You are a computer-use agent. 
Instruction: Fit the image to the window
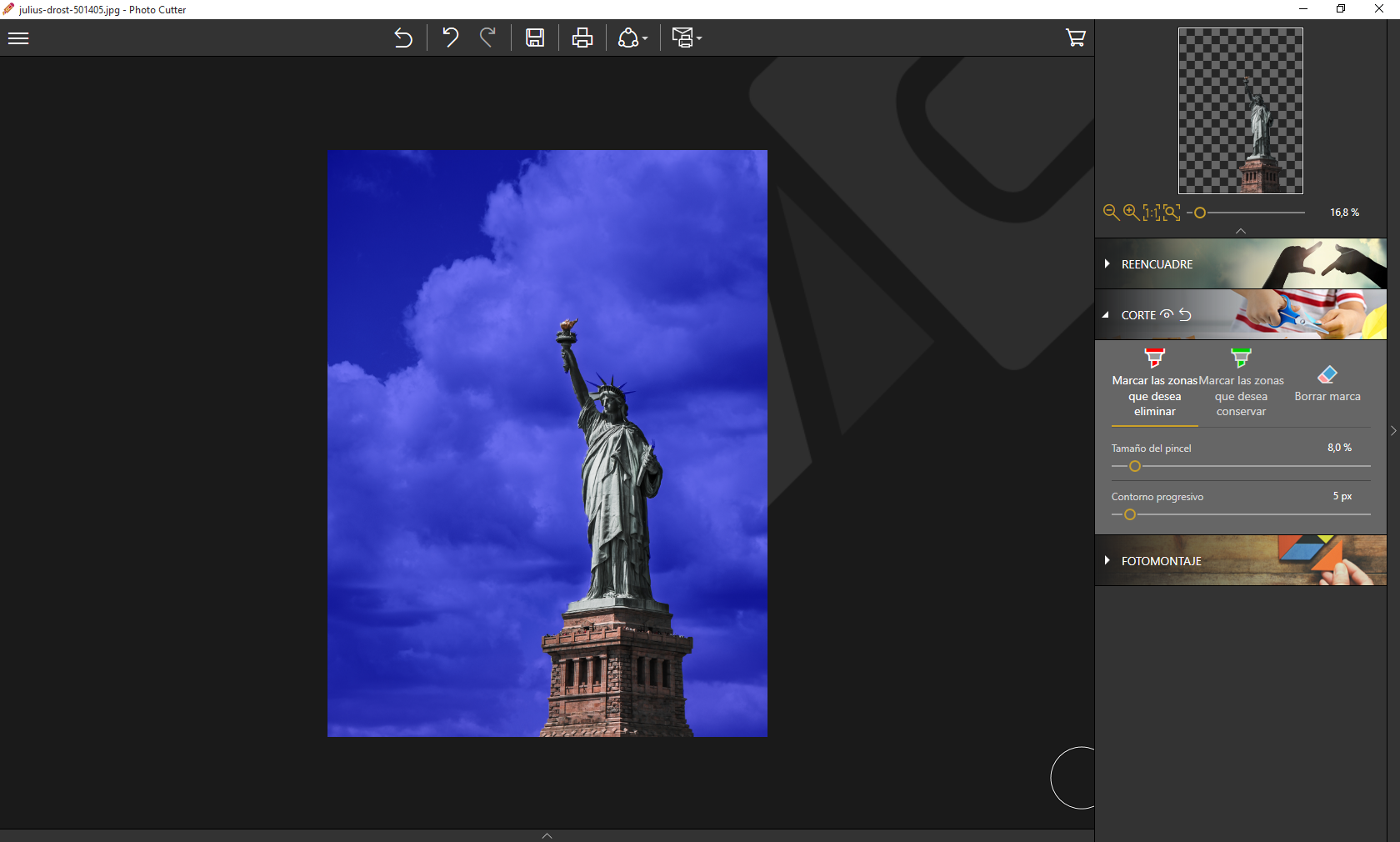(x=1172, y=213)
